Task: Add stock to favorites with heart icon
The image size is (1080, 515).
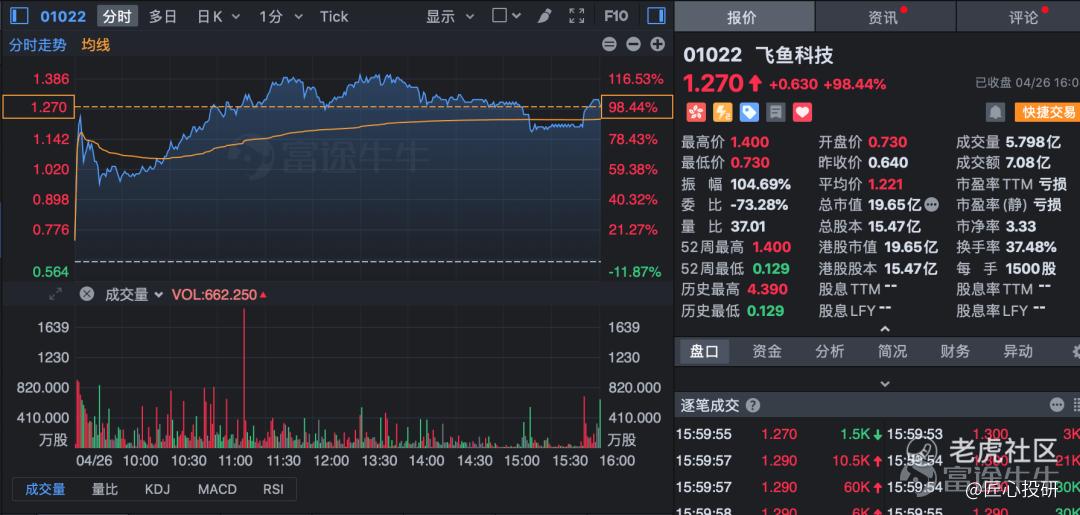Action: click(802, 112)
